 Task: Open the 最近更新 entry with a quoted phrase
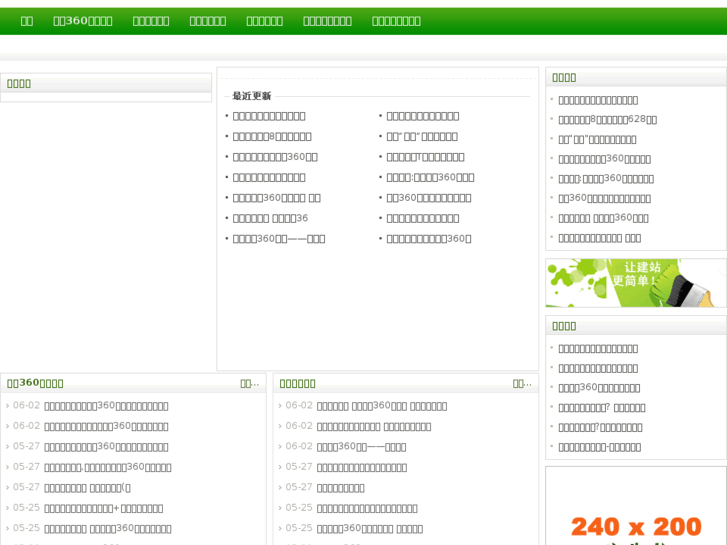[x=422, y=136]
